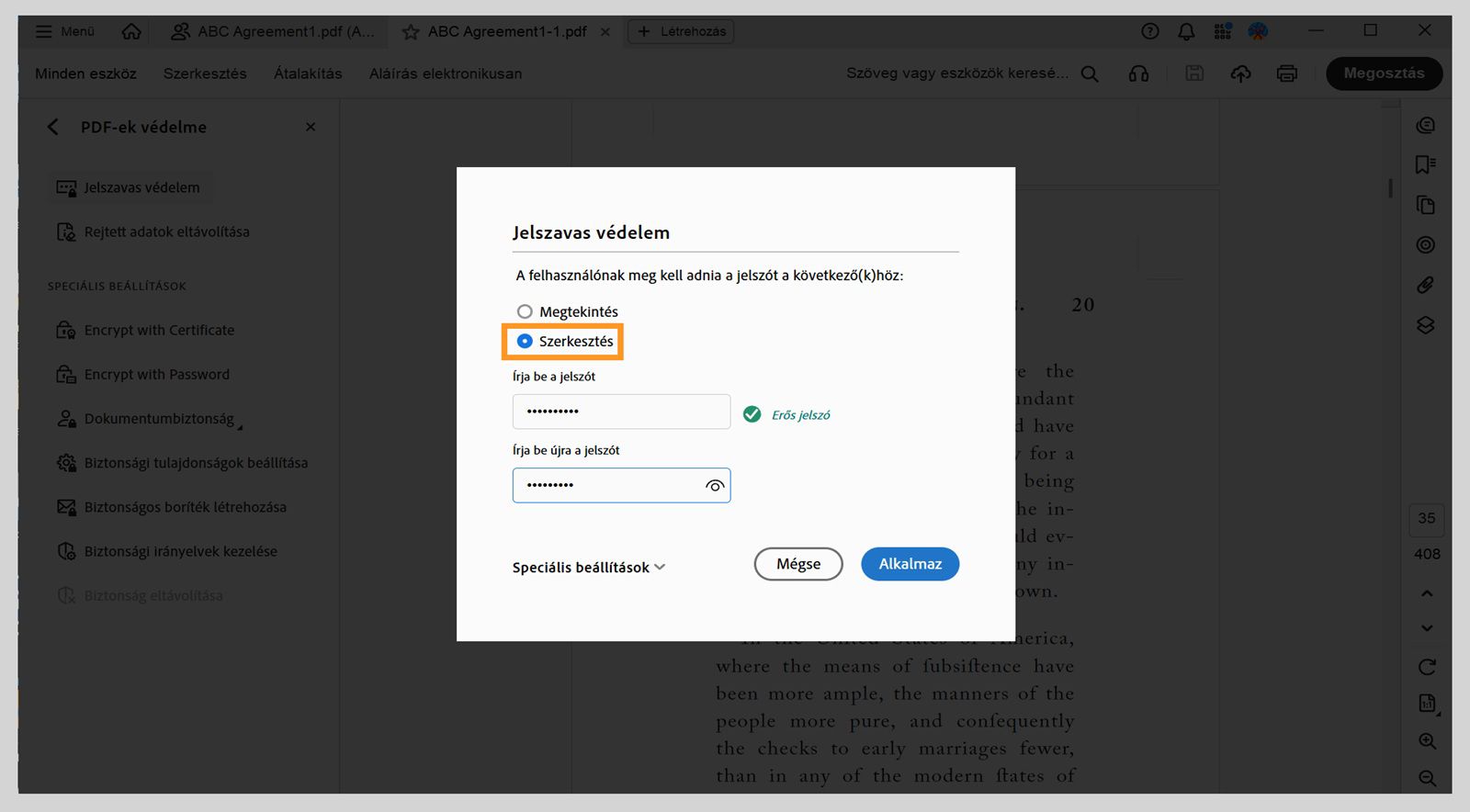Click the back arrow in PDF-ek védelme panel
1470x812 pixels.
(x=52, y=127)
